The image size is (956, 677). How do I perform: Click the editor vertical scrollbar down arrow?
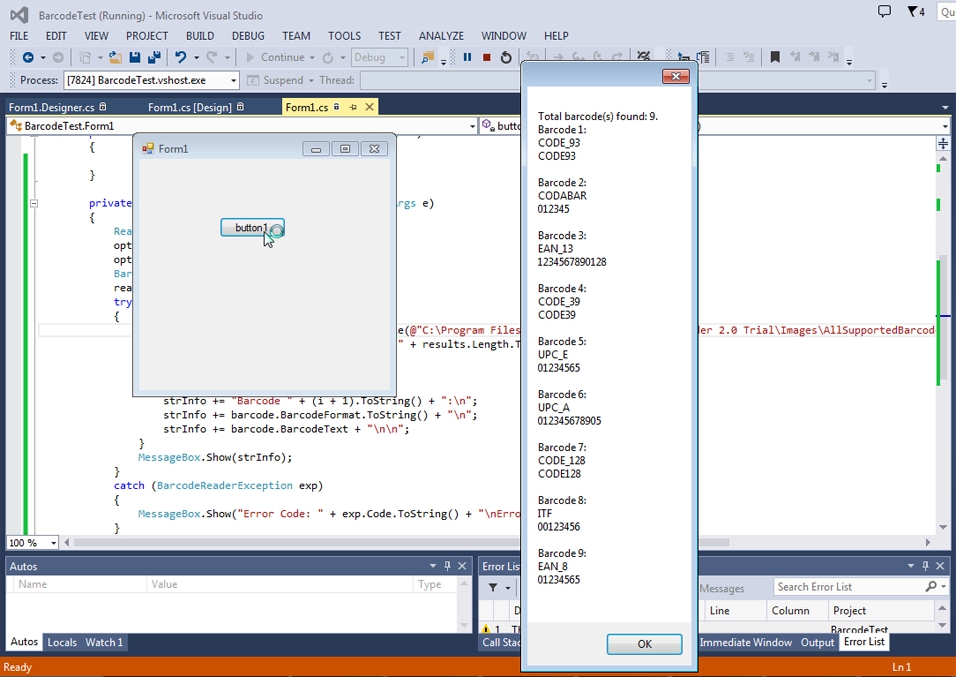943,527
